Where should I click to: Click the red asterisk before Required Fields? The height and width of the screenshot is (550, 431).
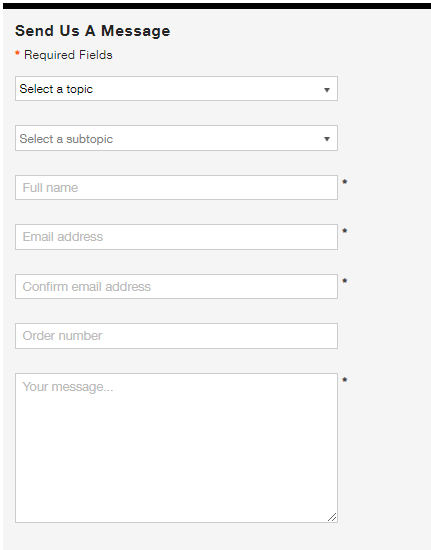tap(17, 53)
